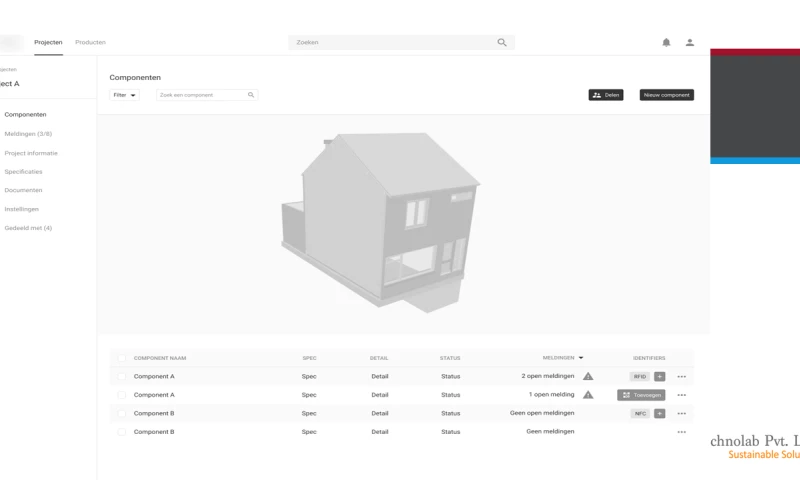The height and width of the screenshot is (480, 800).
Task: Click plus button next to NFC tag
Action: [660, 413]
